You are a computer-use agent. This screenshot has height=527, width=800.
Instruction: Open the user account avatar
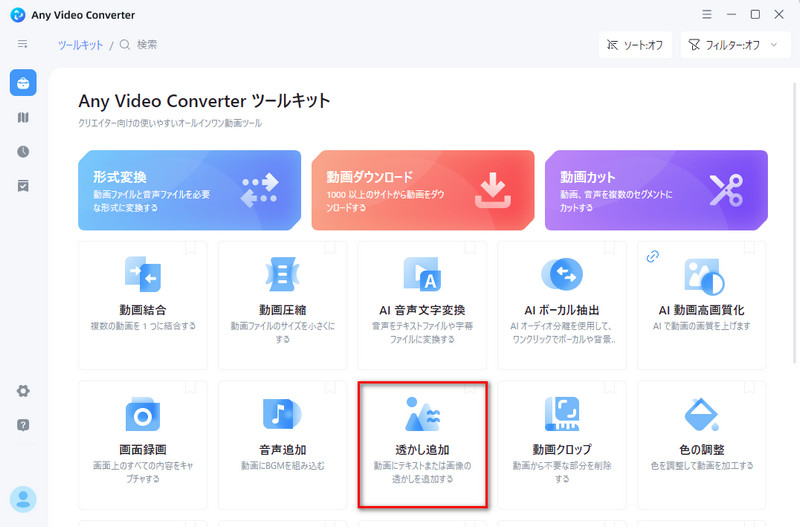pos(23,499)
